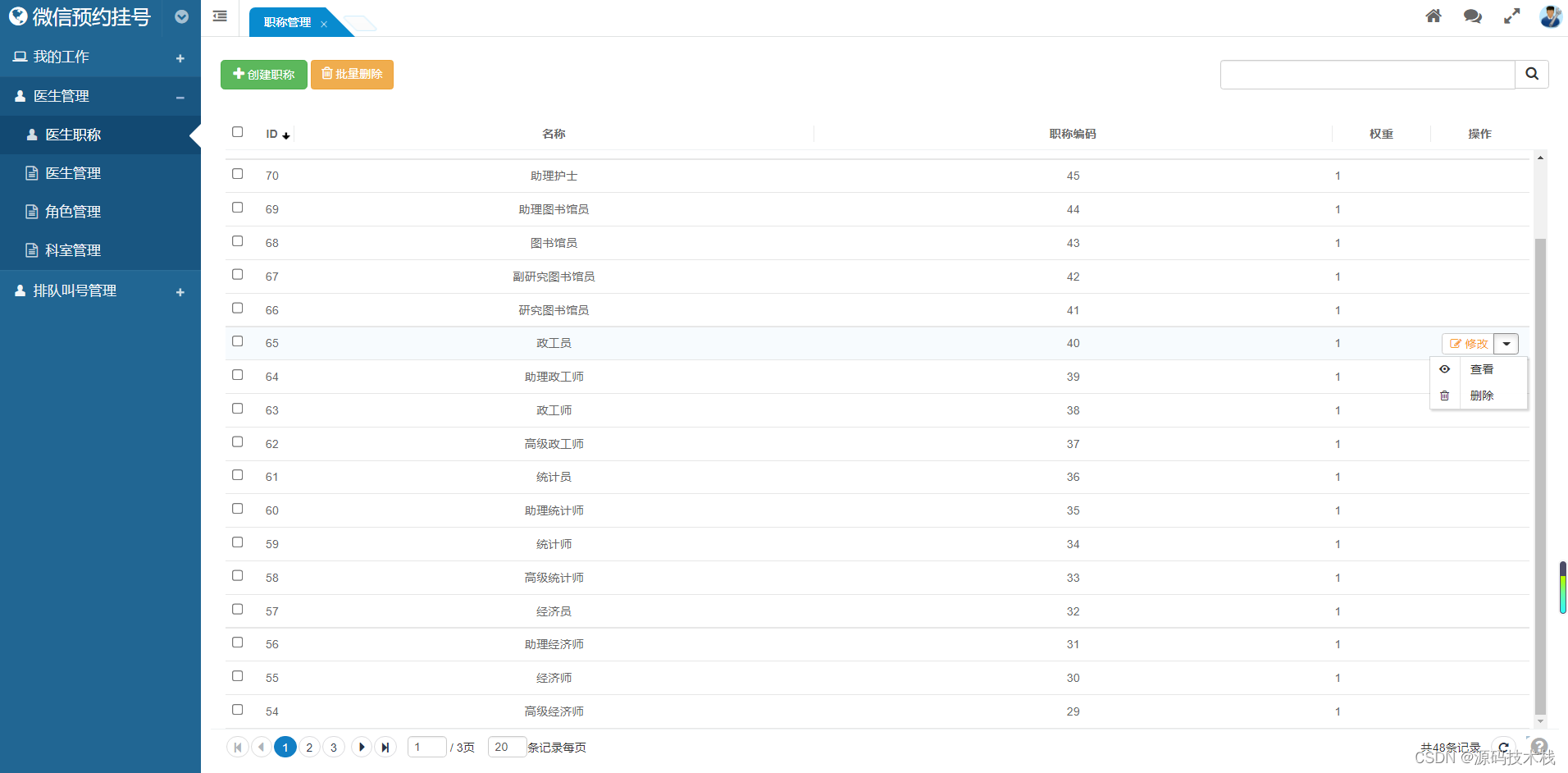Viewport: 1568px width, 773px height.
Task: Click the 政工师 name cell
Action: (554, 410)
